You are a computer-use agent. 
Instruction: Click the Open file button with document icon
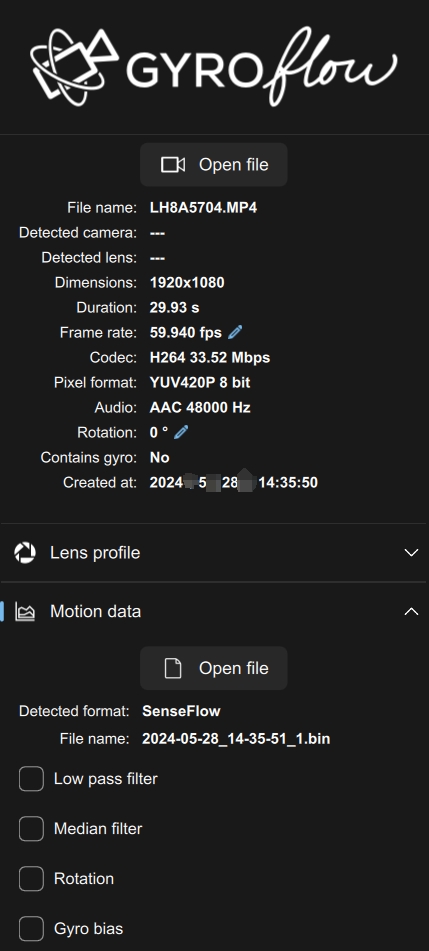pos(214,668)
